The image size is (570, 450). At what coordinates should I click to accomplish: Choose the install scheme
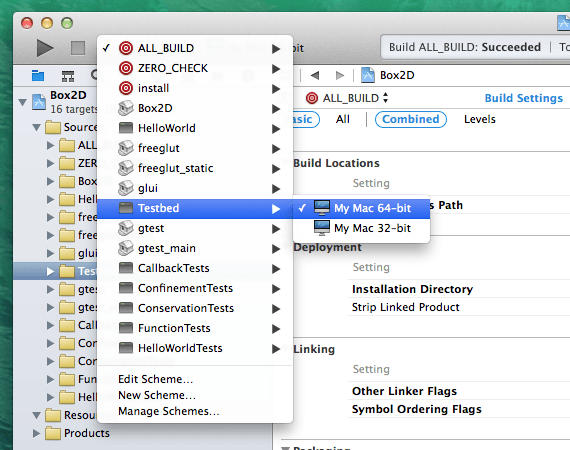[195, 88]
